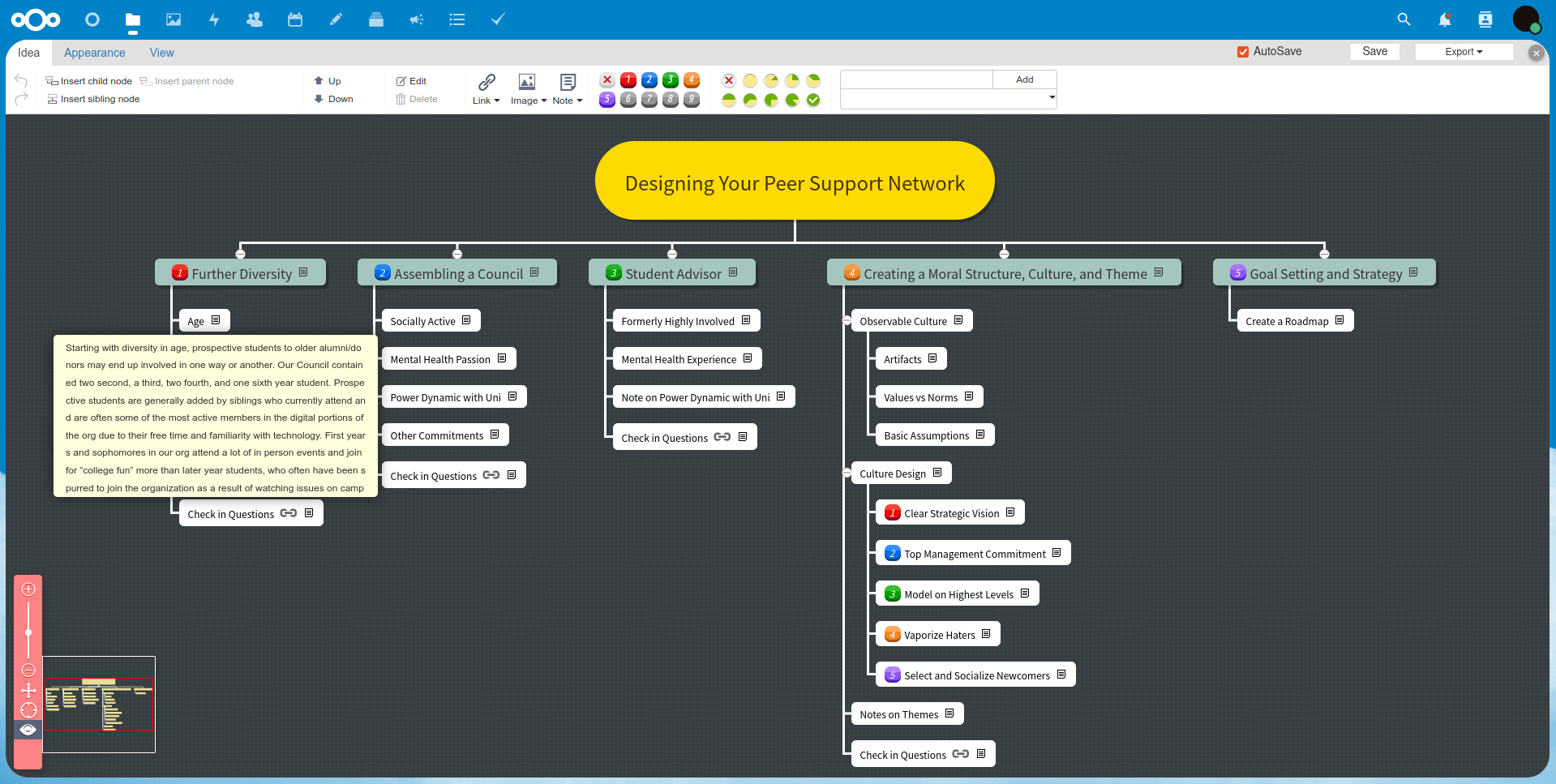
Task: Toggle the AutoSave checkbox
Action: [1242, 52]
